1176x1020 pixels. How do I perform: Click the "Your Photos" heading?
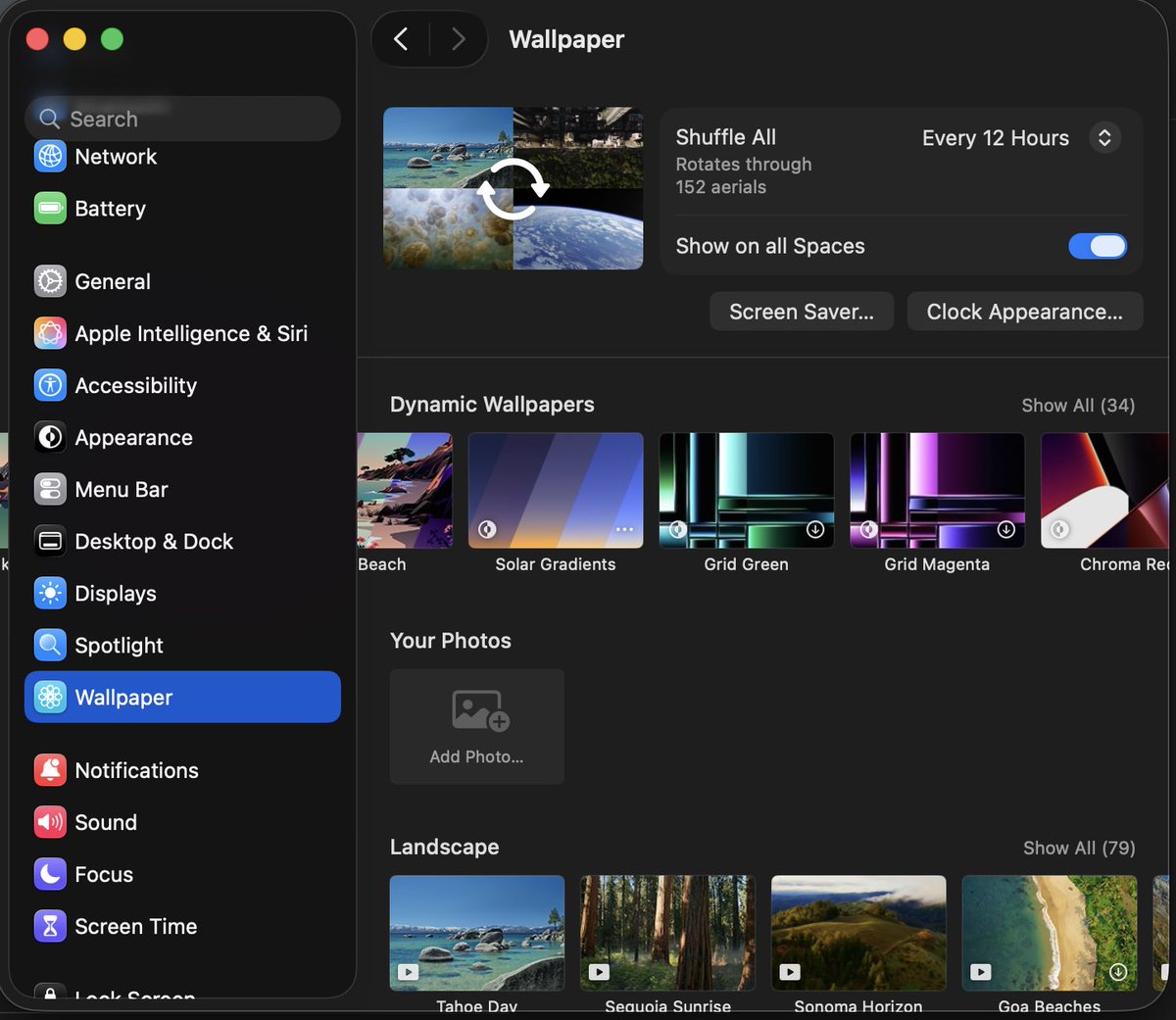(x=451, y=641)
